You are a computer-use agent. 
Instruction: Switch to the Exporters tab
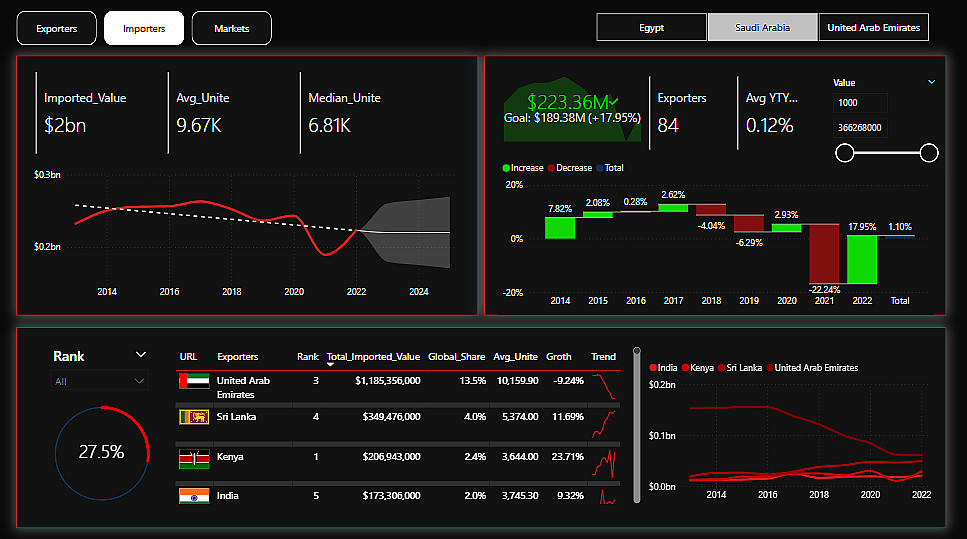[57, 28]
